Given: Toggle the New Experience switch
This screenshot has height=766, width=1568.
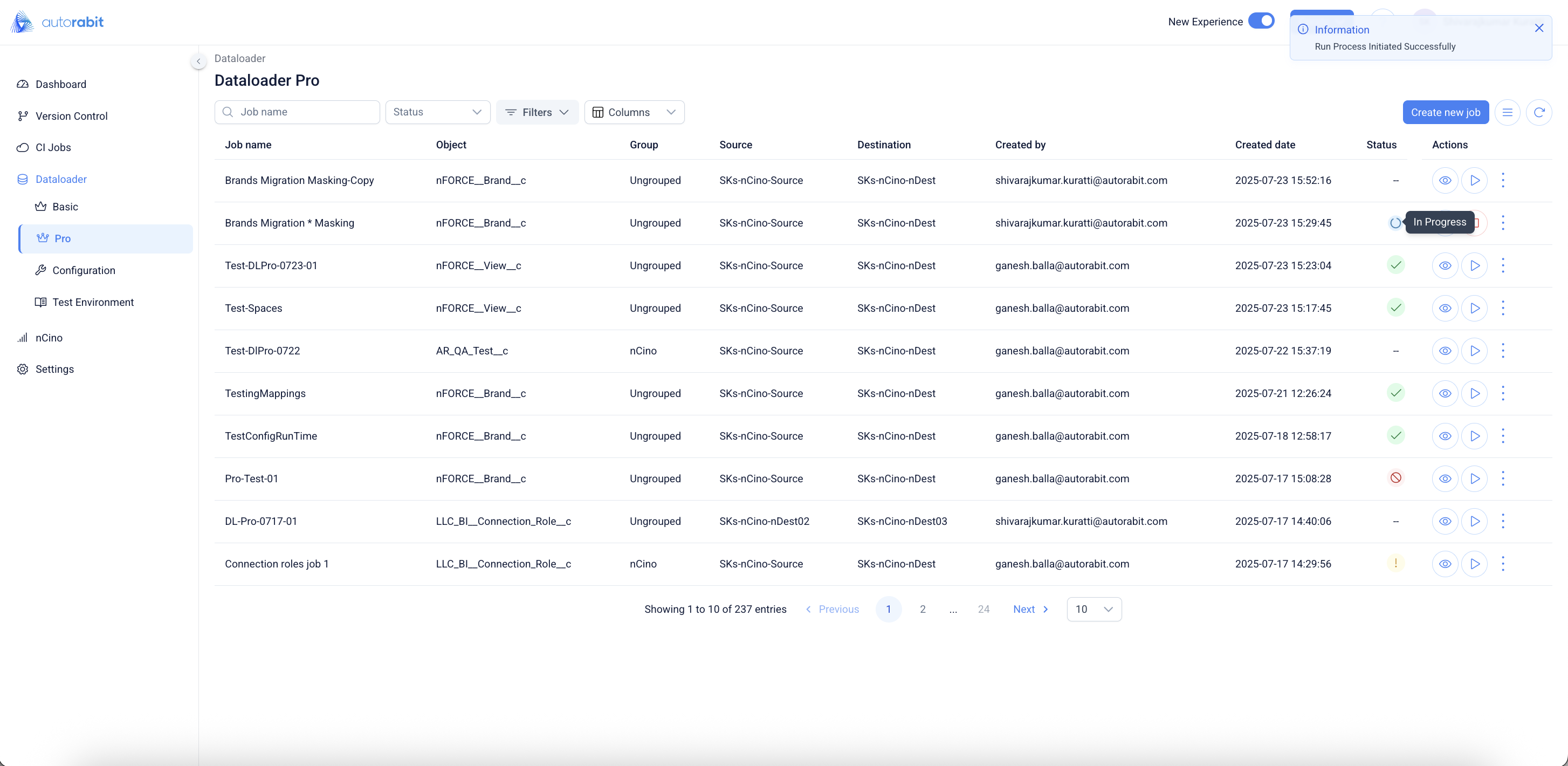Looking at the screenshot, I should point(1261,20).
